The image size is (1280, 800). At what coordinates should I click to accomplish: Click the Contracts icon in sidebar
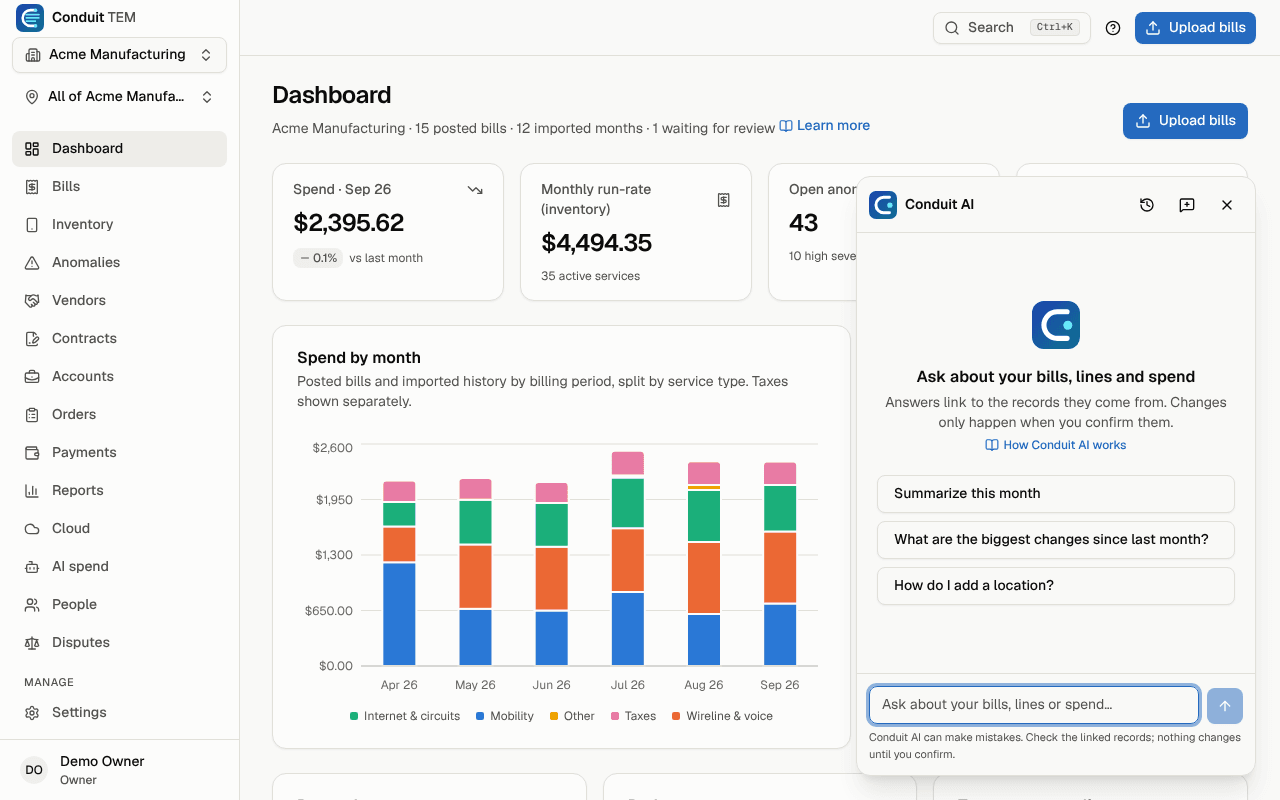(32, 339)
